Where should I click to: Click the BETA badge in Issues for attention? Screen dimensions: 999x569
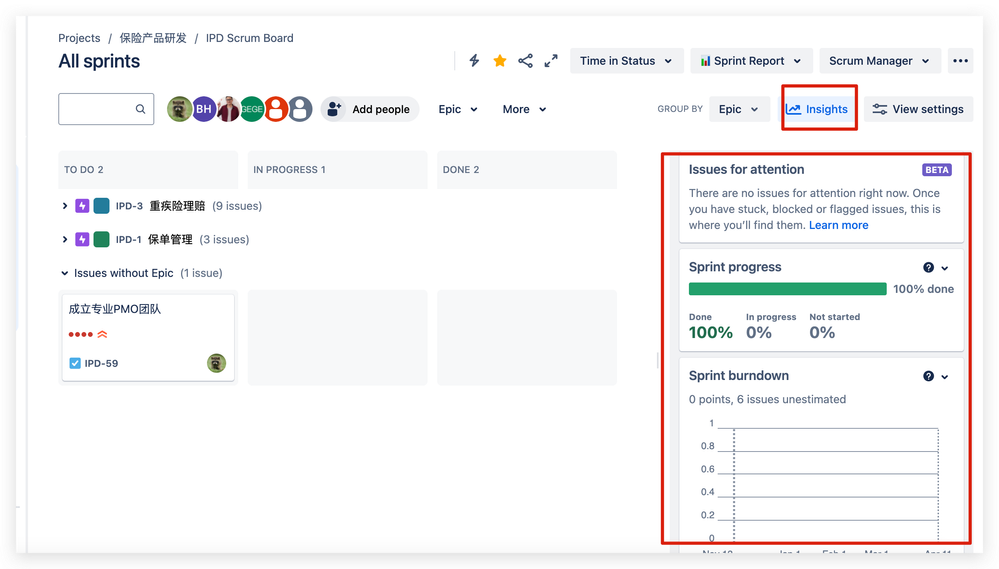(937, 170)
